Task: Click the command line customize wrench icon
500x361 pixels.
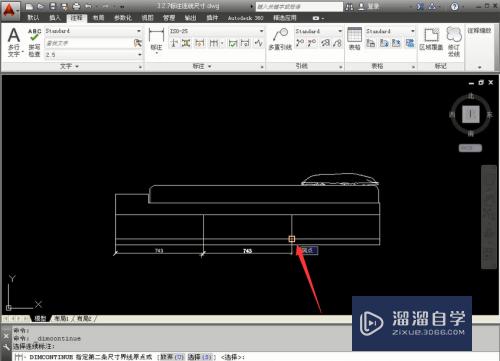Action: (x=6, y=347)
